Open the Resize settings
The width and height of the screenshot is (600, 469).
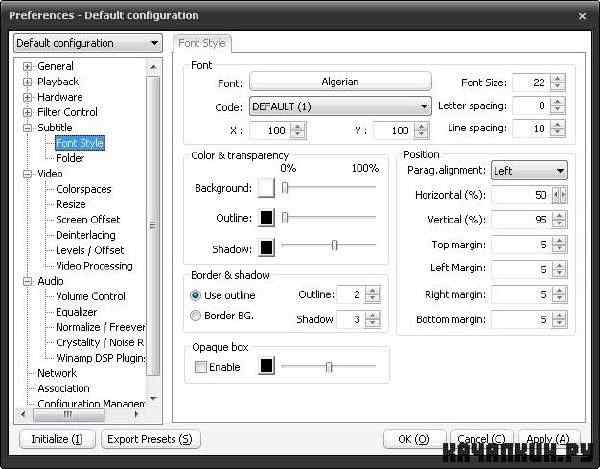click(71, 204)
